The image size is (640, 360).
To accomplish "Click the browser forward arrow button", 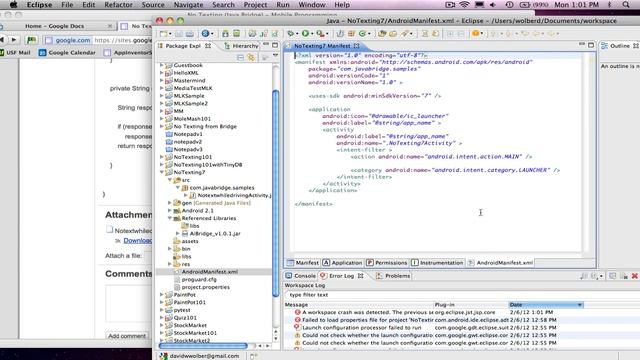I will tap(14, 40).
